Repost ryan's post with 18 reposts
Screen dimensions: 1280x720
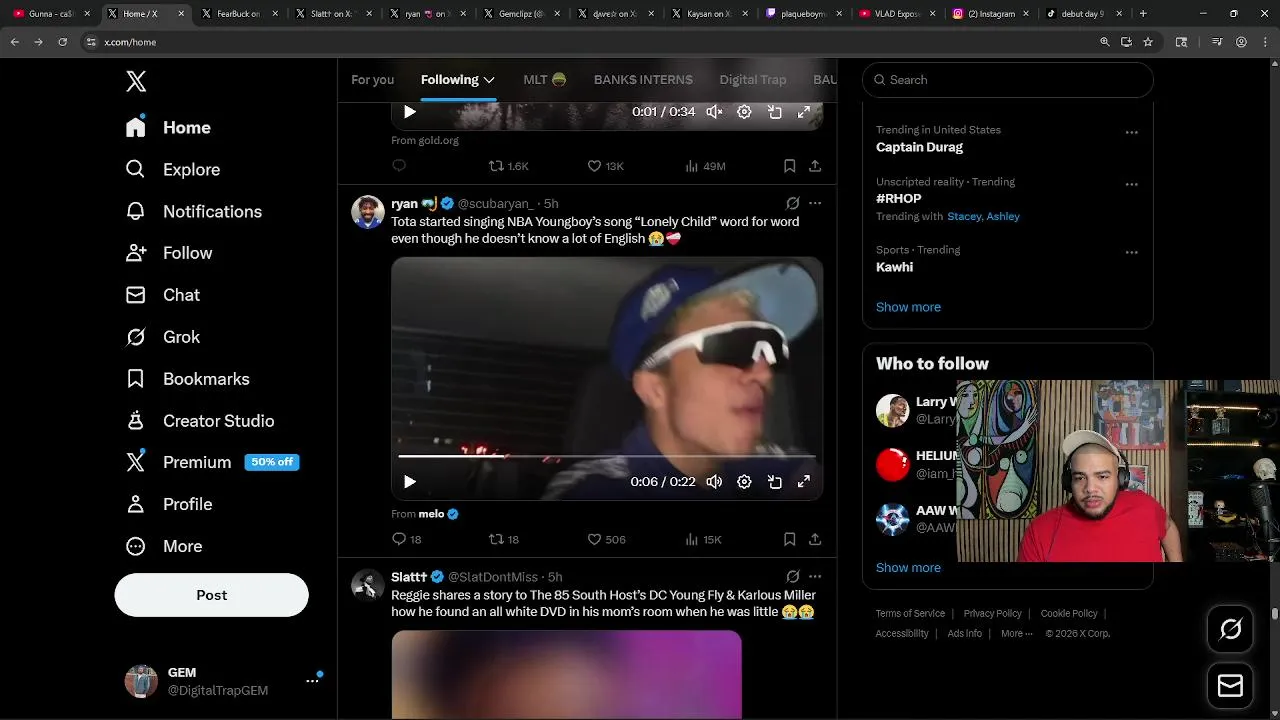pyautogui.click(x=503, y=539)
